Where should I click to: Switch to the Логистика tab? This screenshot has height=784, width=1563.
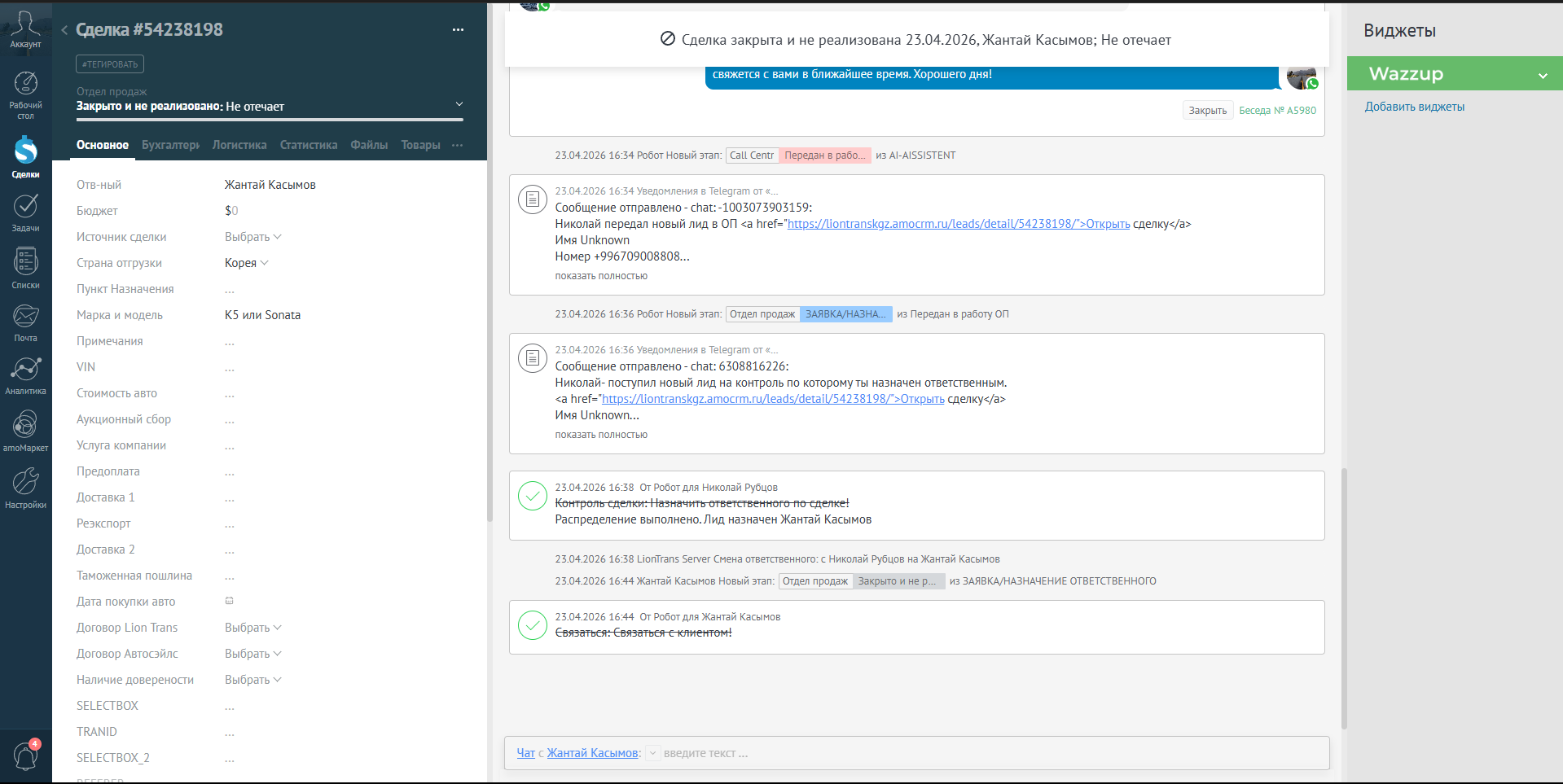(239, 145)
